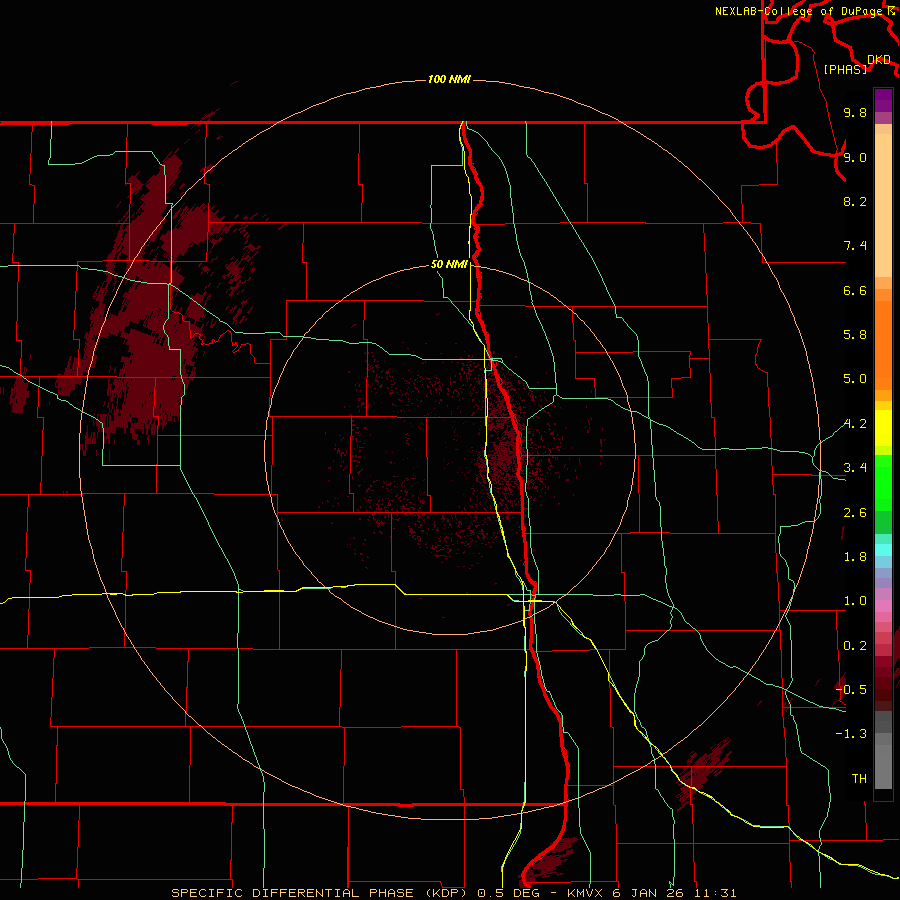Pick the purple band atop the color bar
900x900 pixels.
tap(883, 100)
